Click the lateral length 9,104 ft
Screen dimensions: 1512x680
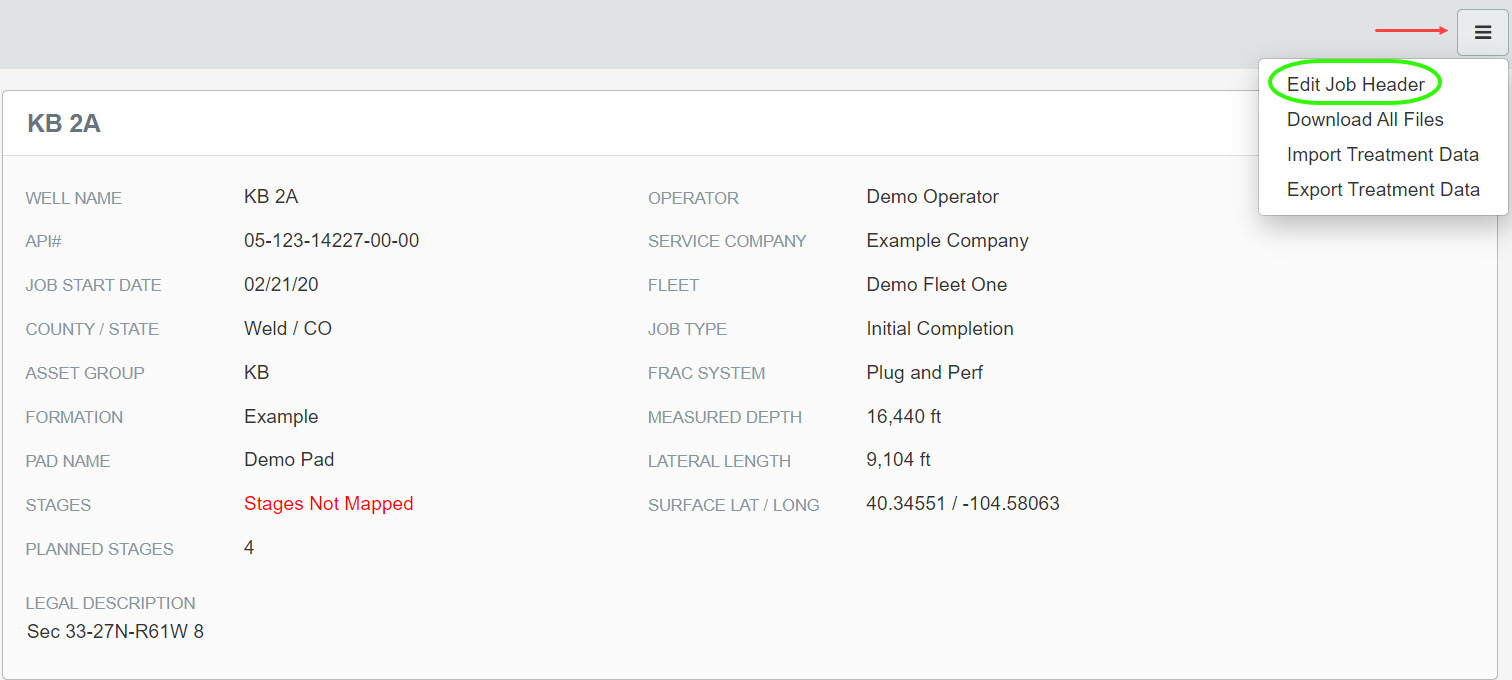tap(898, 461)
